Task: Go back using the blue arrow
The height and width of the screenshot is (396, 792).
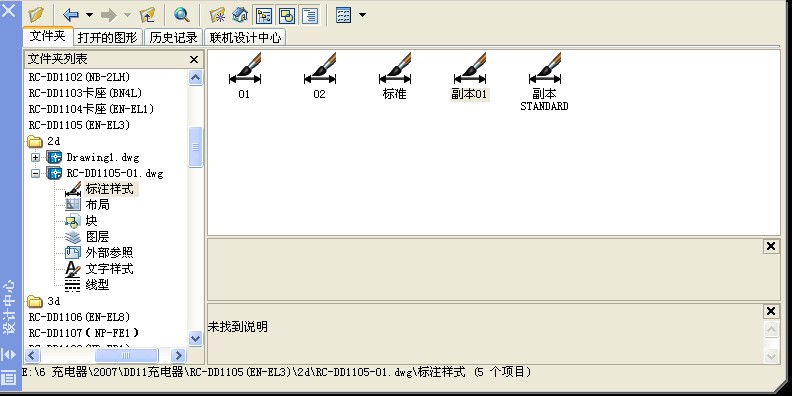Action: 71,15
